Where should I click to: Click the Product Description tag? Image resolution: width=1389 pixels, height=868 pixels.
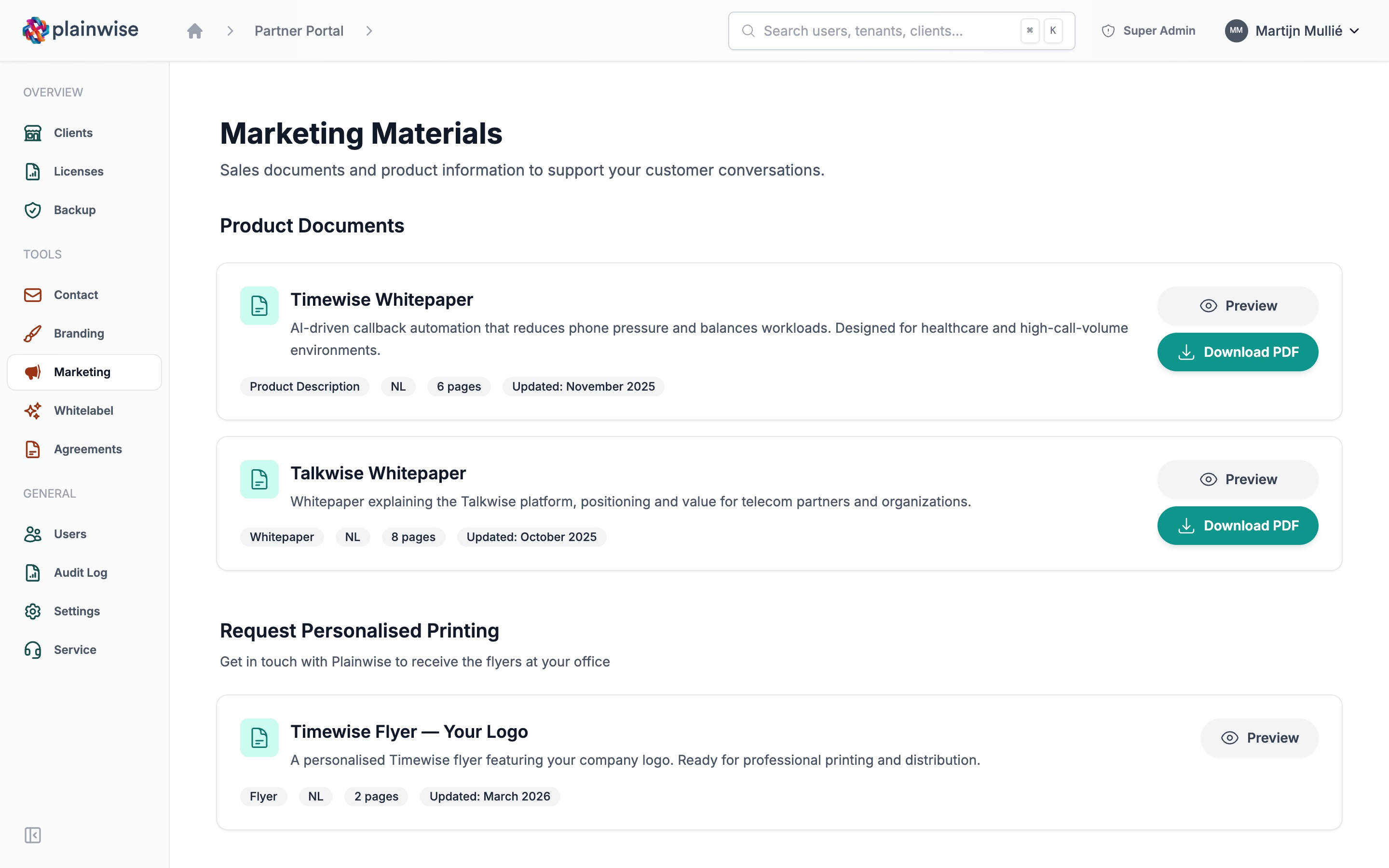(x=304, y=386)
